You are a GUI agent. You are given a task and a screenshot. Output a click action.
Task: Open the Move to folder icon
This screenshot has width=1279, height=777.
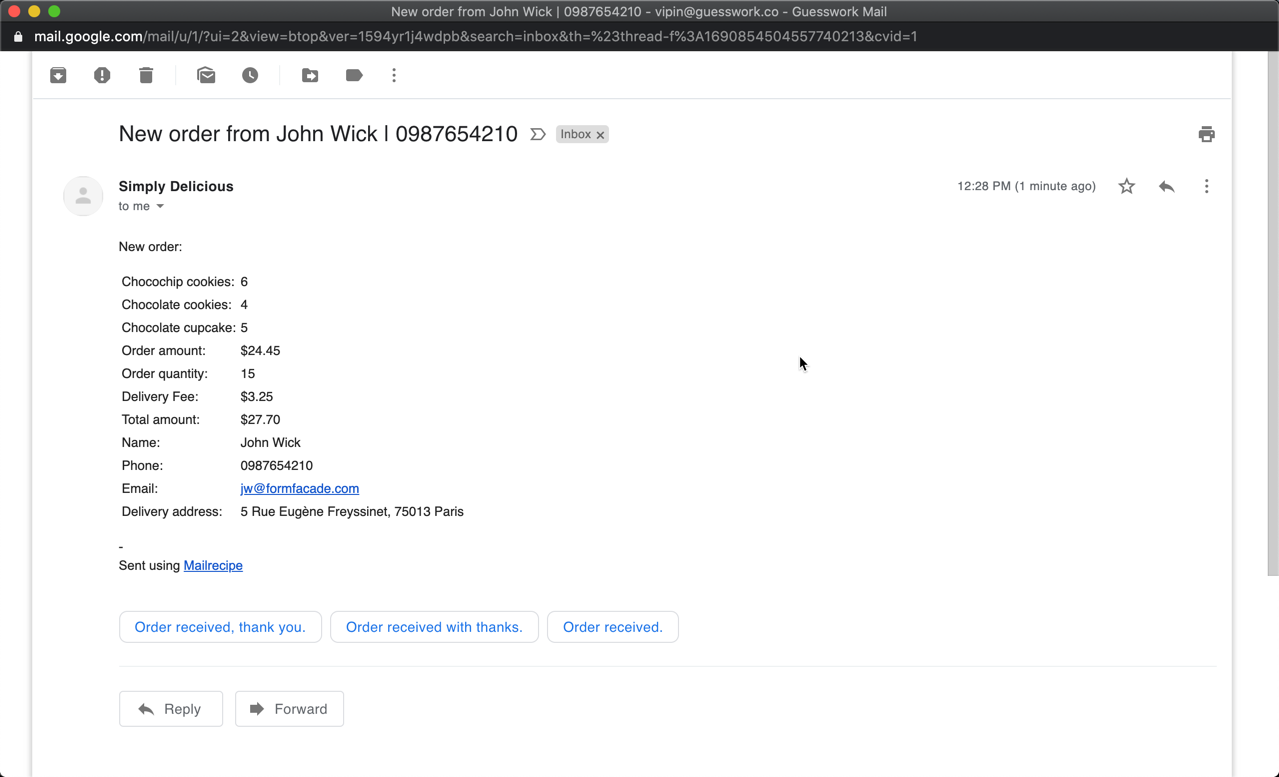310,76
